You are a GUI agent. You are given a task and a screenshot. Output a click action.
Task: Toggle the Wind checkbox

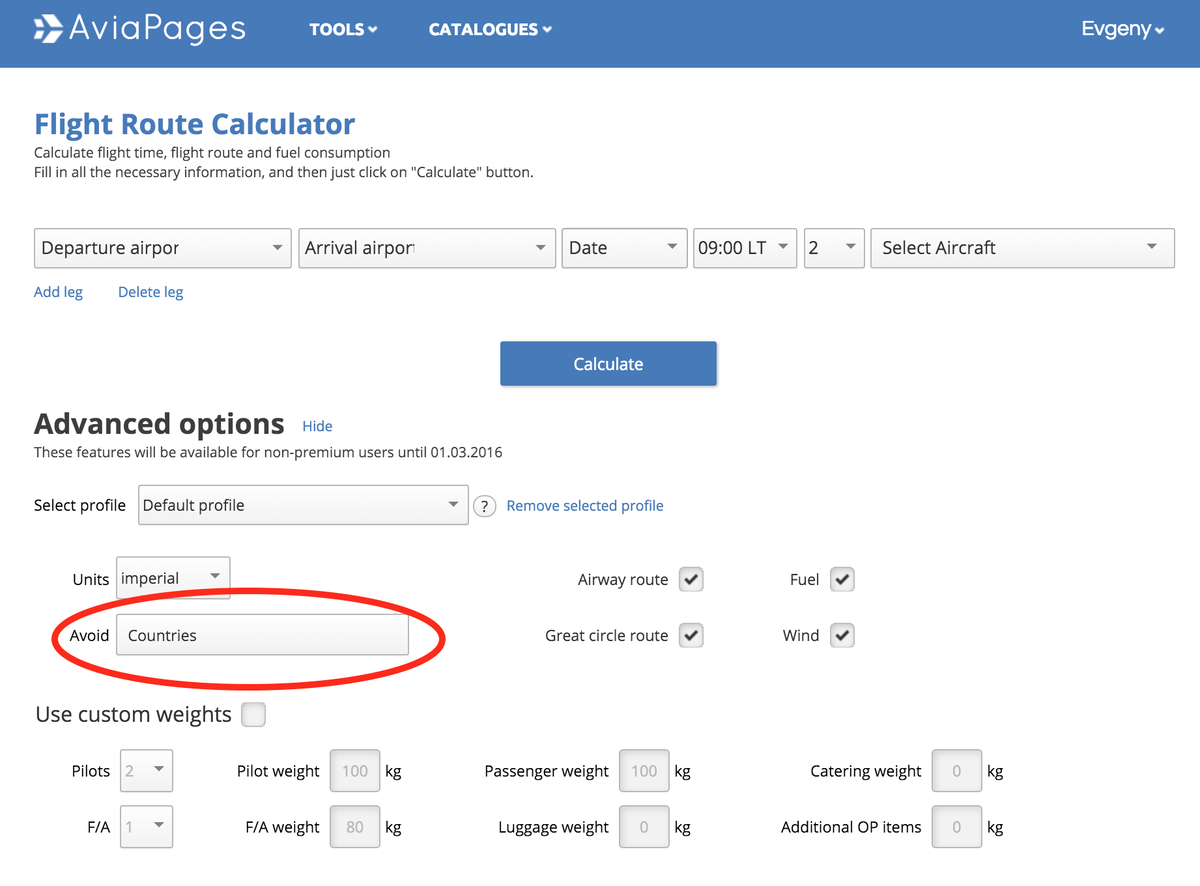pos(842,635)
